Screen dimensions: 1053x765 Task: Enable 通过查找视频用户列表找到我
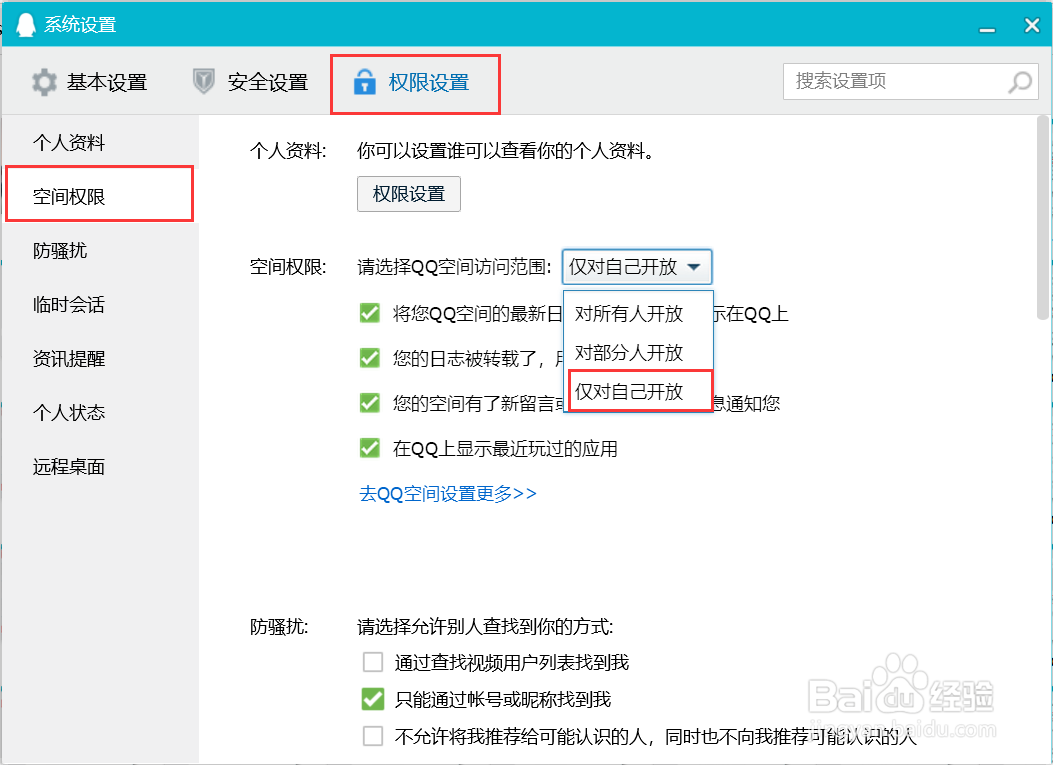pyautogui.click(x=373, y=661)
